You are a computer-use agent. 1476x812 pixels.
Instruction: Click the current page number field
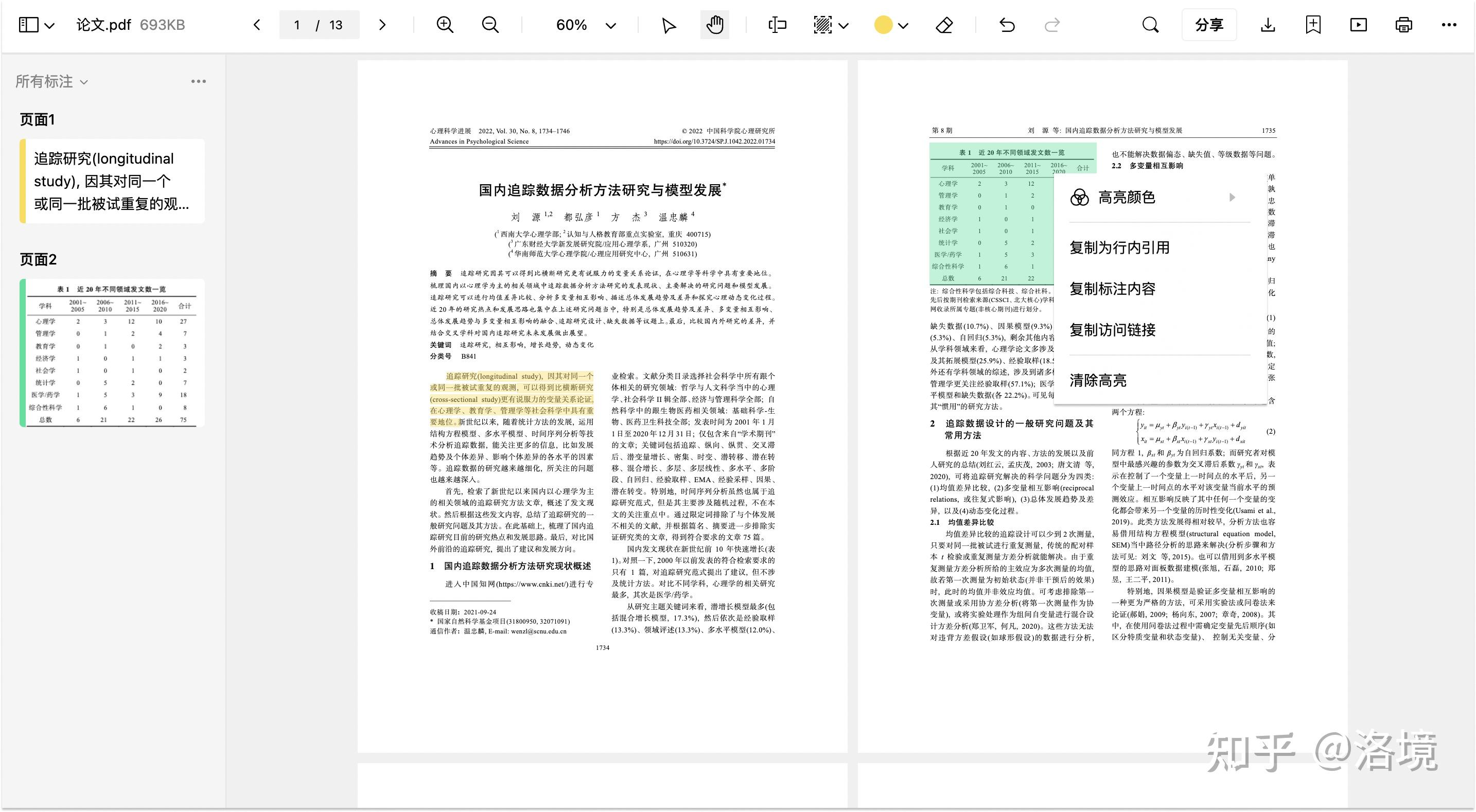tap(297, 25)
